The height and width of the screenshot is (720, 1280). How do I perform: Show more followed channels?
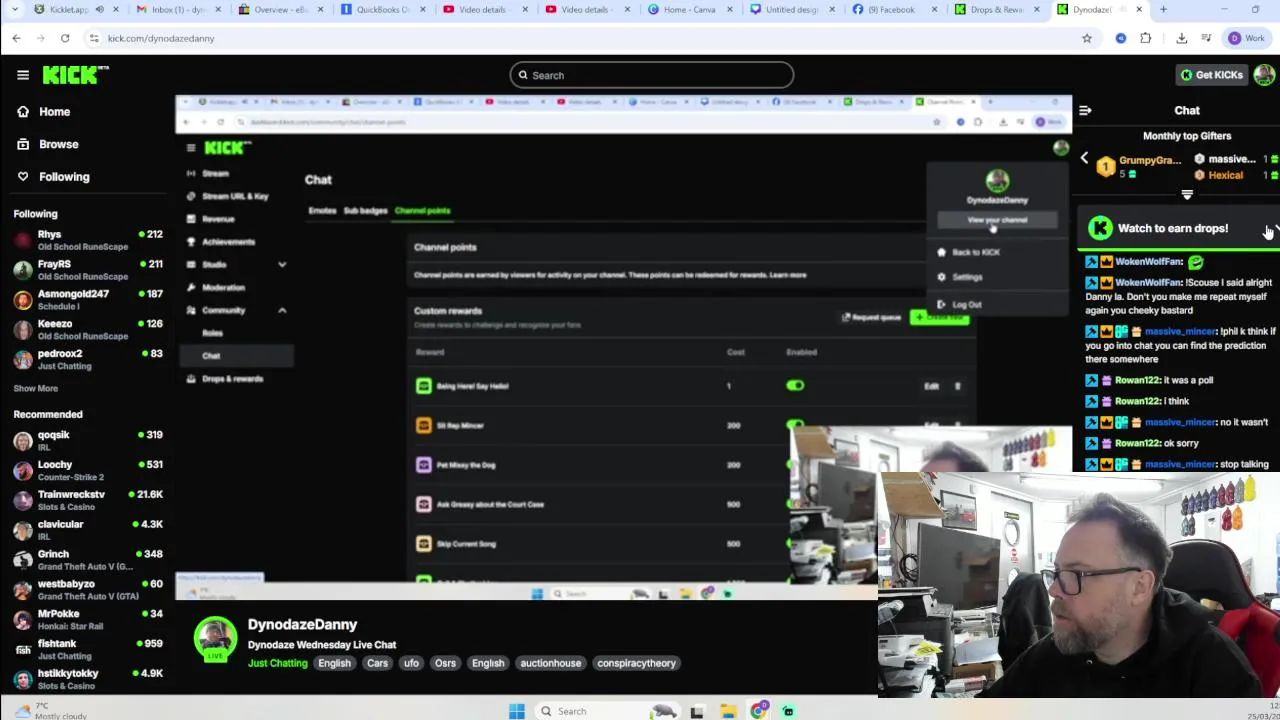click(36, 389)
